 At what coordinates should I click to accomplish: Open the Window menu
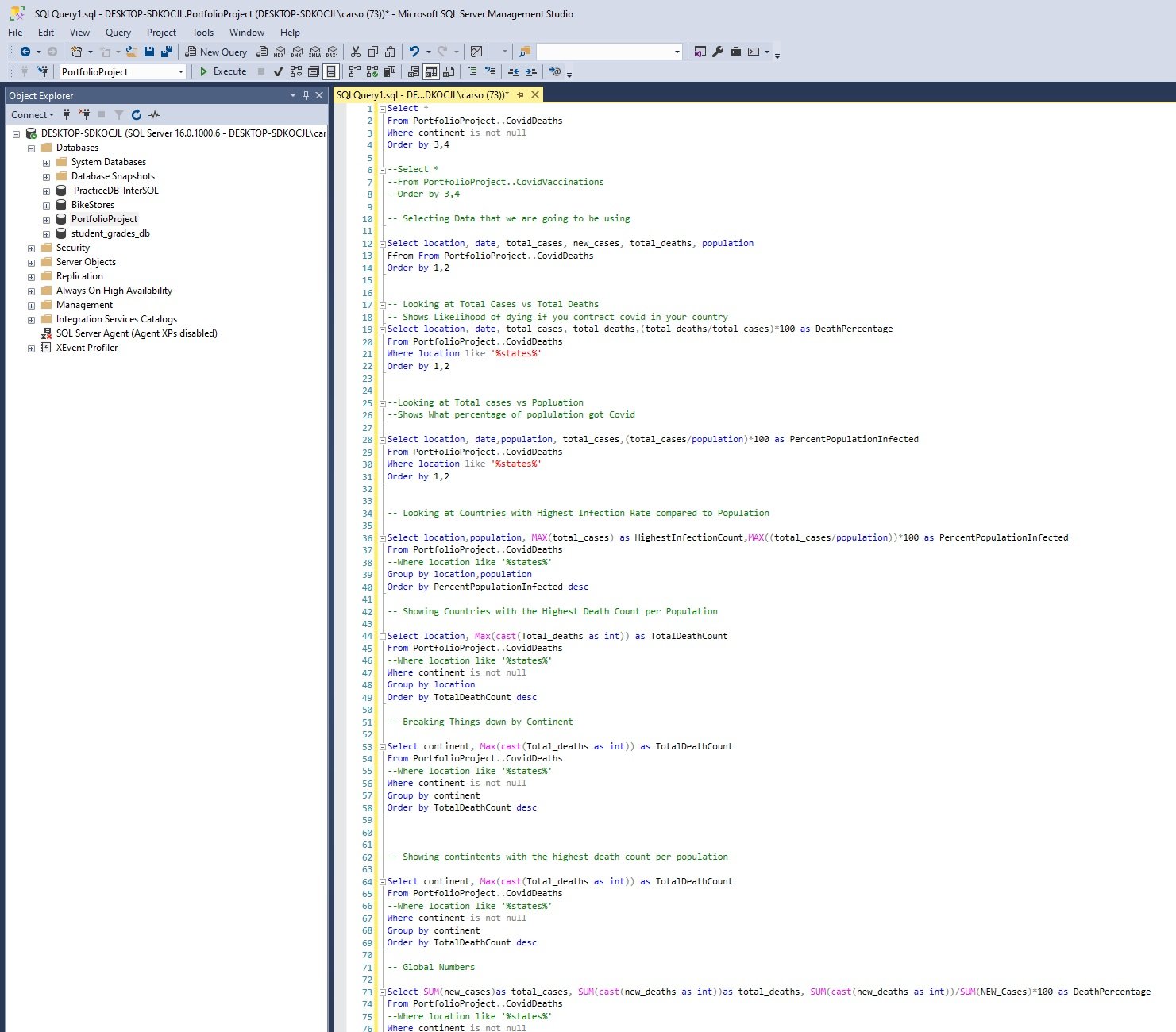point(247,33)
